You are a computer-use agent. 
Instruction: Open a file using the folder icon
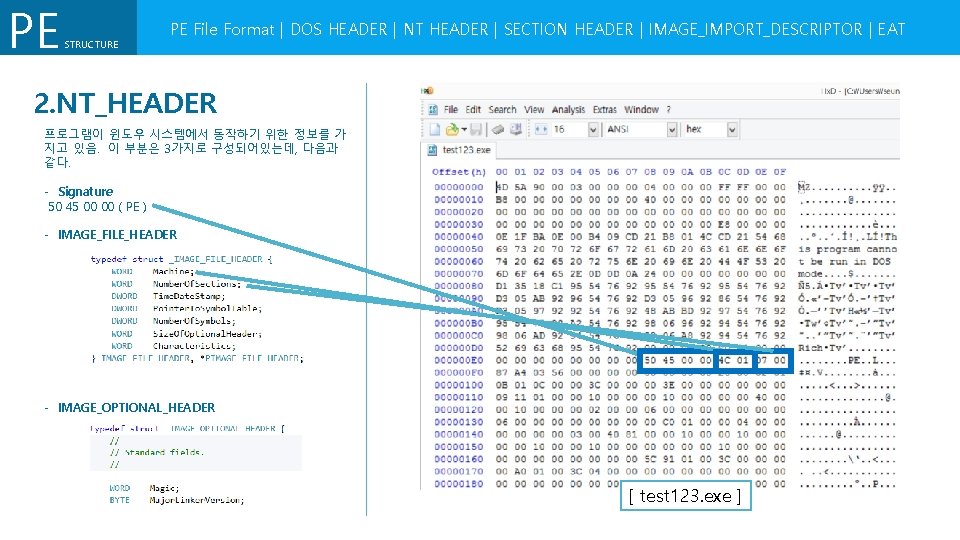point(452,129)
